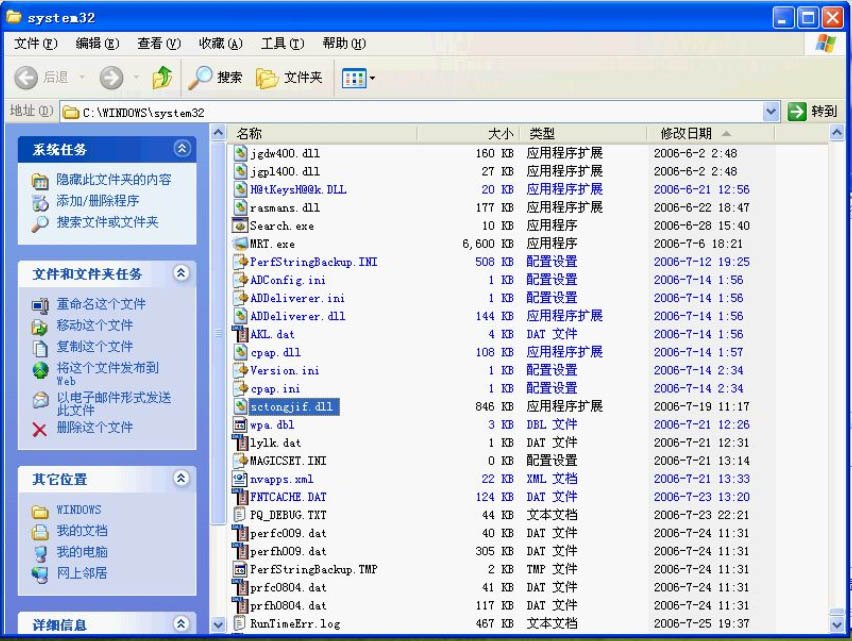Open the Forward button history dropdown
852x641 pixels.
(x=136, y=78)
